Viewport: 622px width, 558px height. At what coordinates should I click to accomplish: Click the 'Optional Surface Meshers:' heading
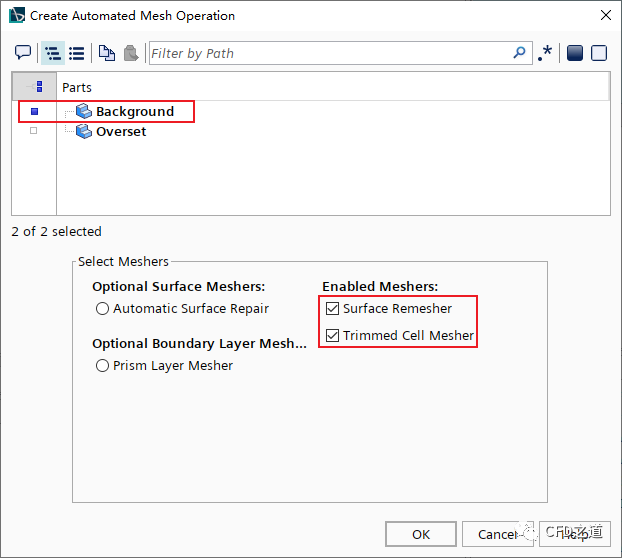click(x=179, y=286)
